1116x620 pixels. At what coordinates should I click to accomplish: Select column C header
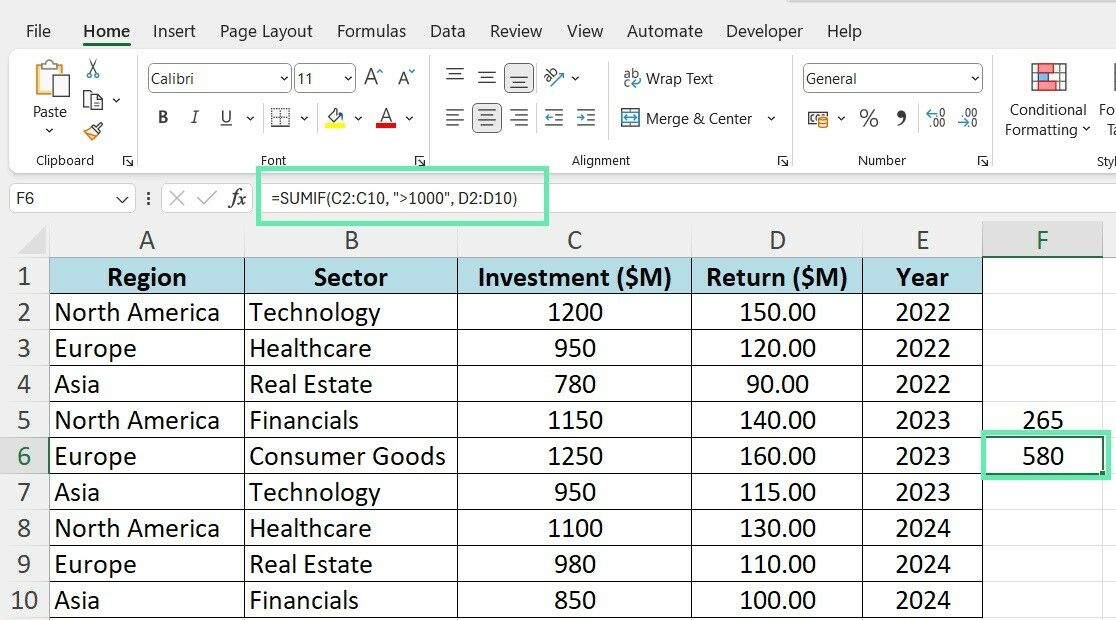[x=574, y=241]
